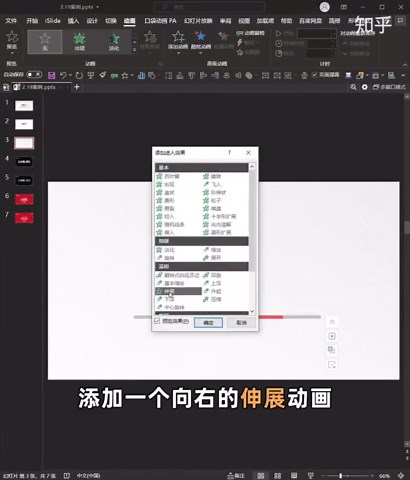410x480 pixels.
Task: Click fit slide to window icon
Action: 401,476
